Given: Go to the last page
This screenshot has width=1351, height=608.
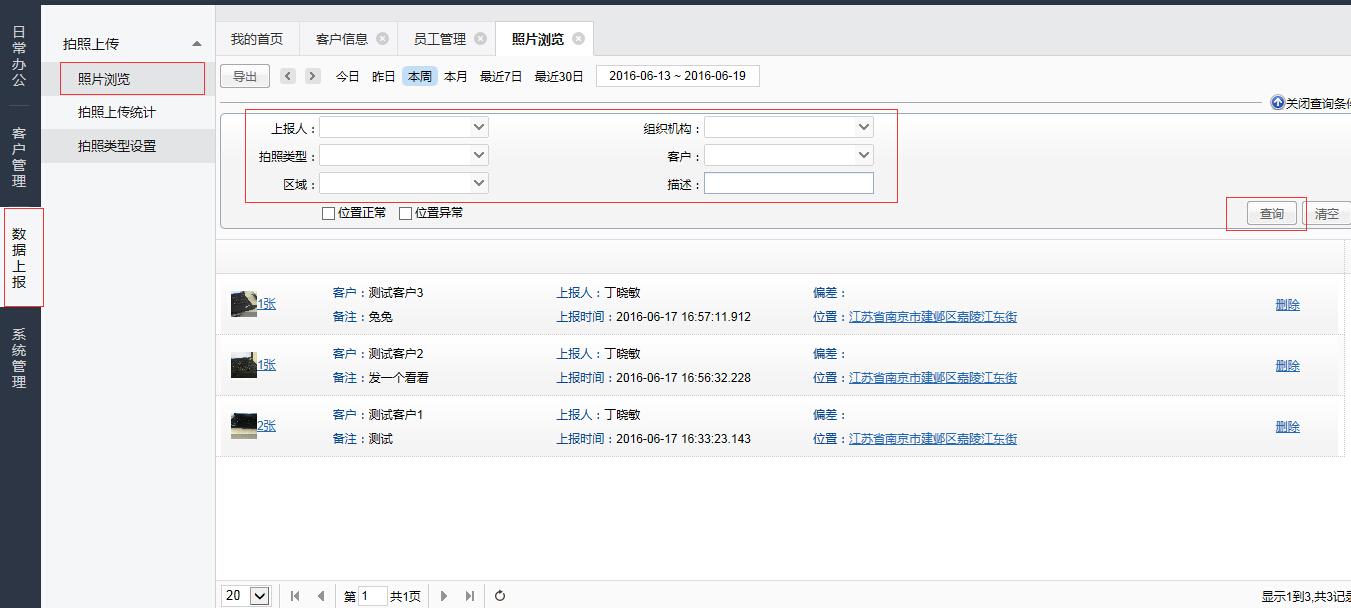Looking at the screenshot, I should click(470, 596).
